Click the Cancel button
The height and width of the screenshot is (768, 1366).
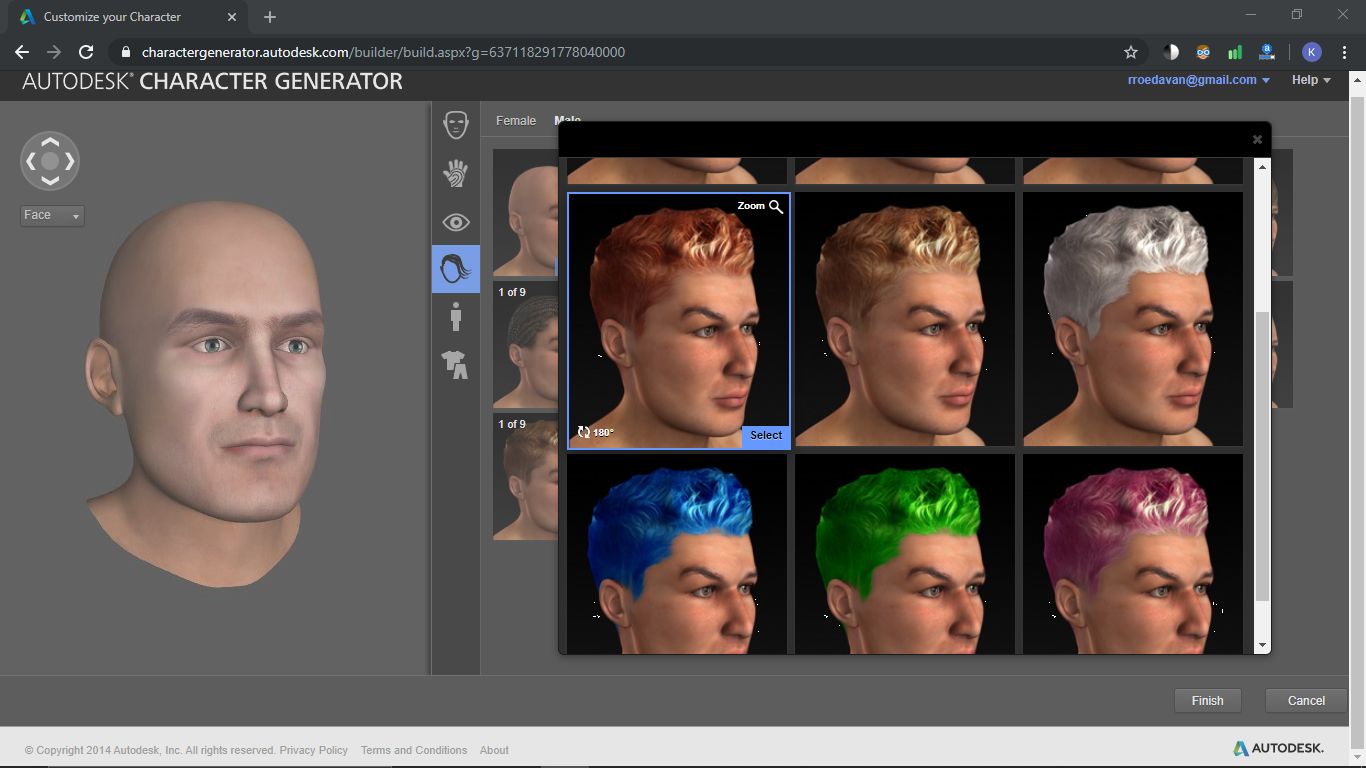(x=1306, y=700)
